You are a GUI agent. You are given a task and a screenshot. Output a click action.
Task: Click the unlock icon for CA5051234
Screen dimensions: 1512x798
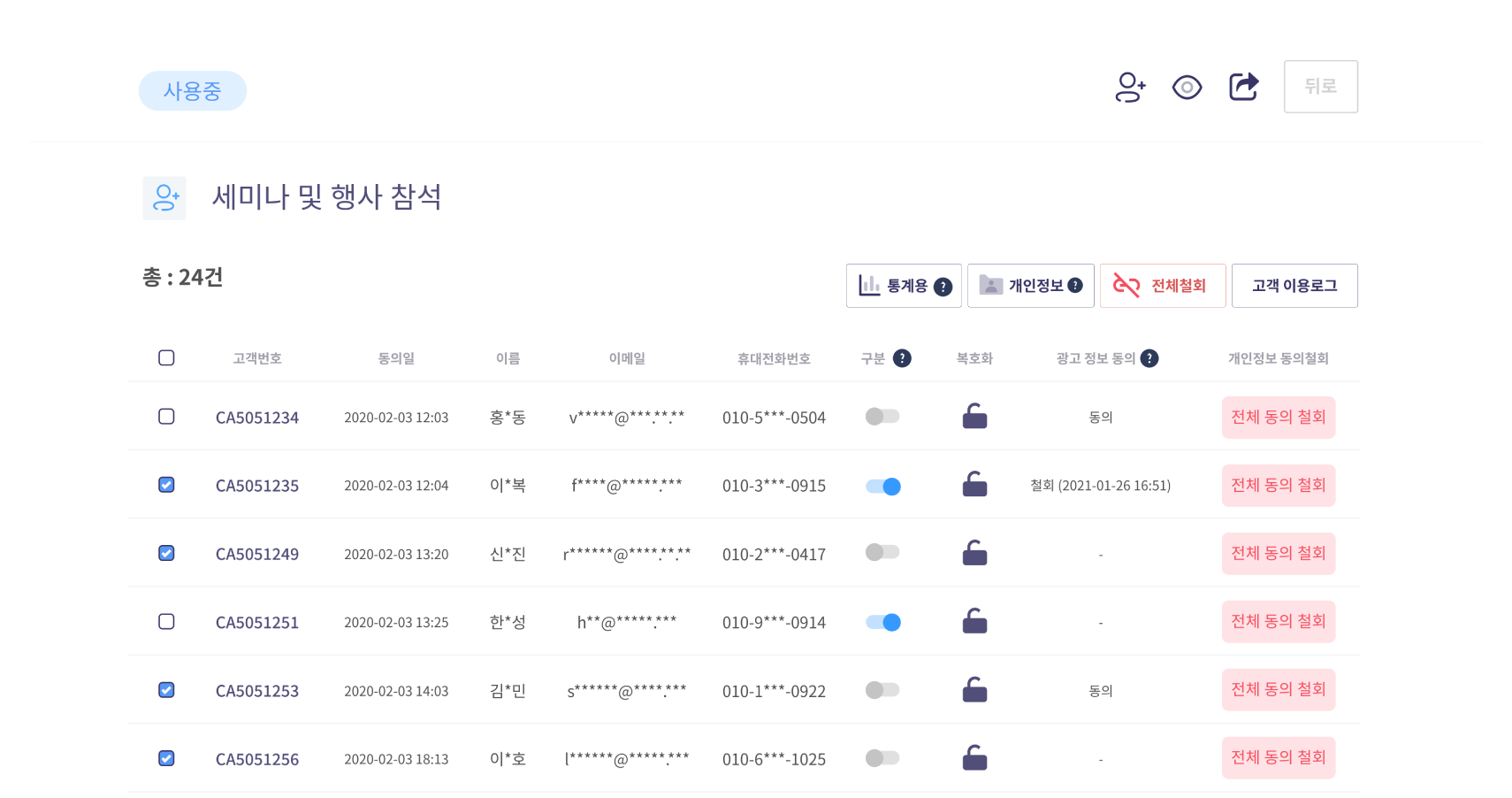tap(974, 416)
